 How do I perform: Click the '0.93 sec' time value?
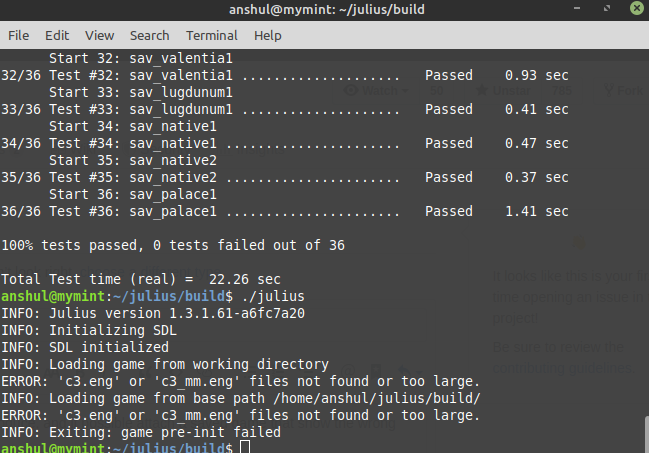tap(537, 75)
